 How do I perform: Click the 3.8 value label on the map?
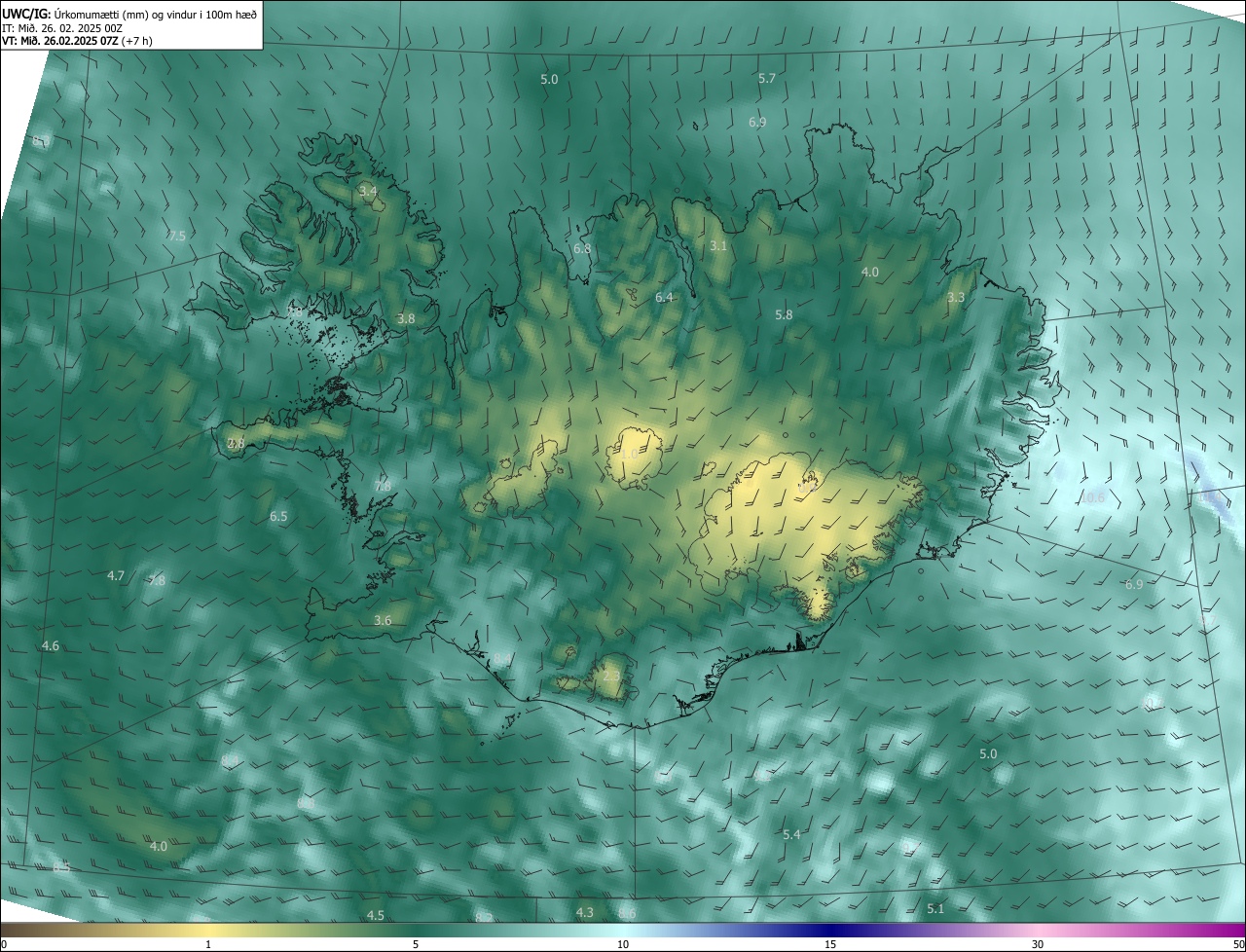pos(406,319)
